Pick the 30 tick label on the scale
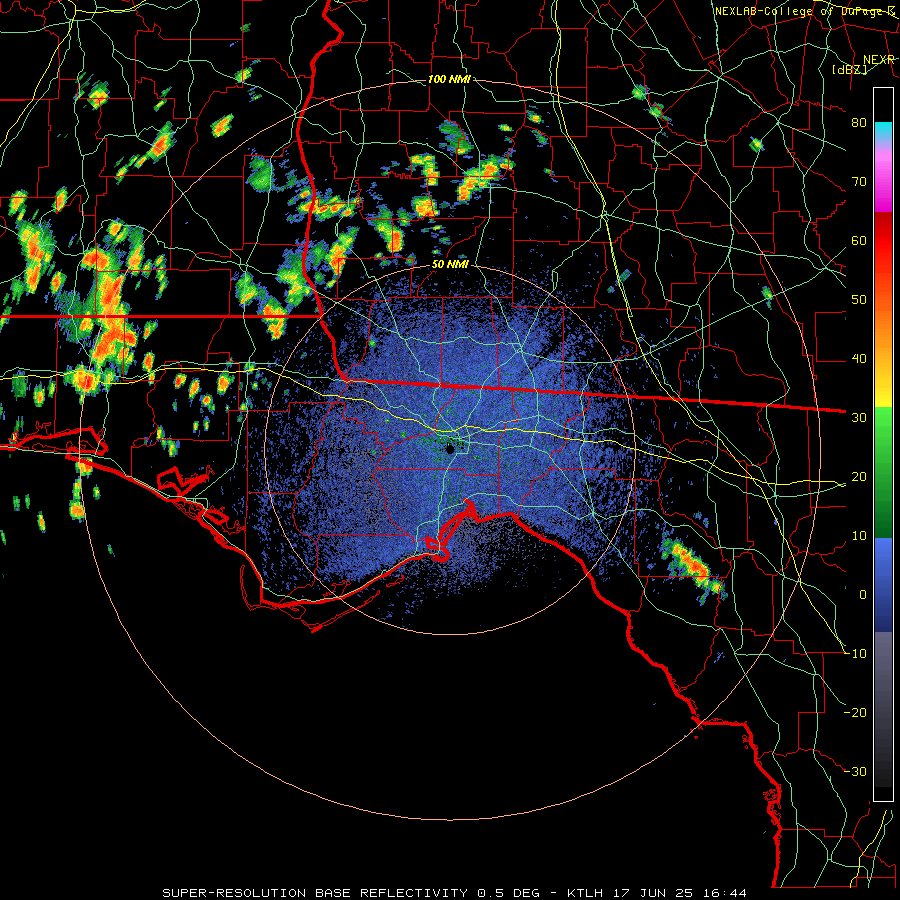Image resolution: width=900 pixels, height=900 pixels. tap(859, 417)
